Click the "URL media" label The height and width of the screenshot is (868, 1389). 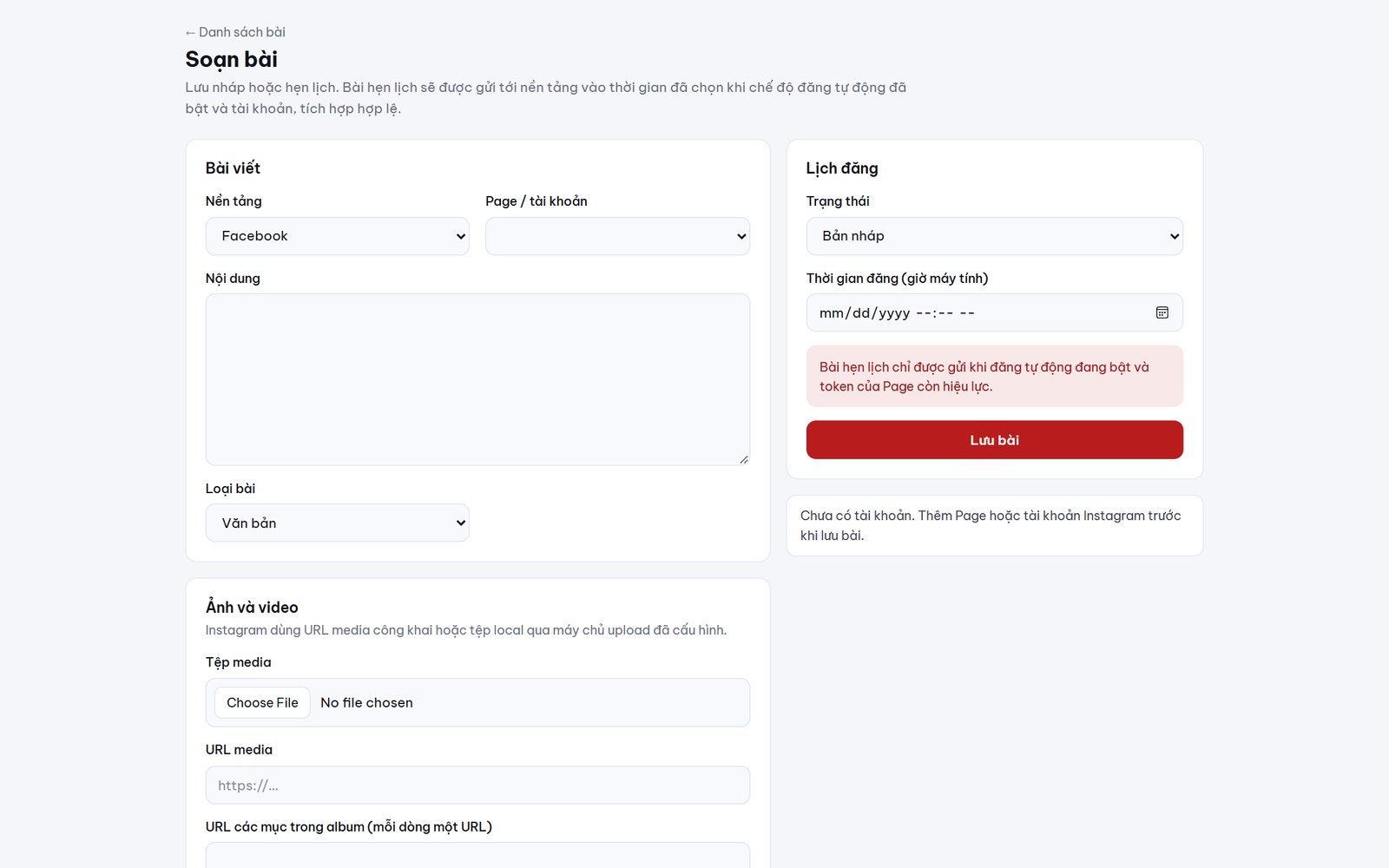pos(239,750)
